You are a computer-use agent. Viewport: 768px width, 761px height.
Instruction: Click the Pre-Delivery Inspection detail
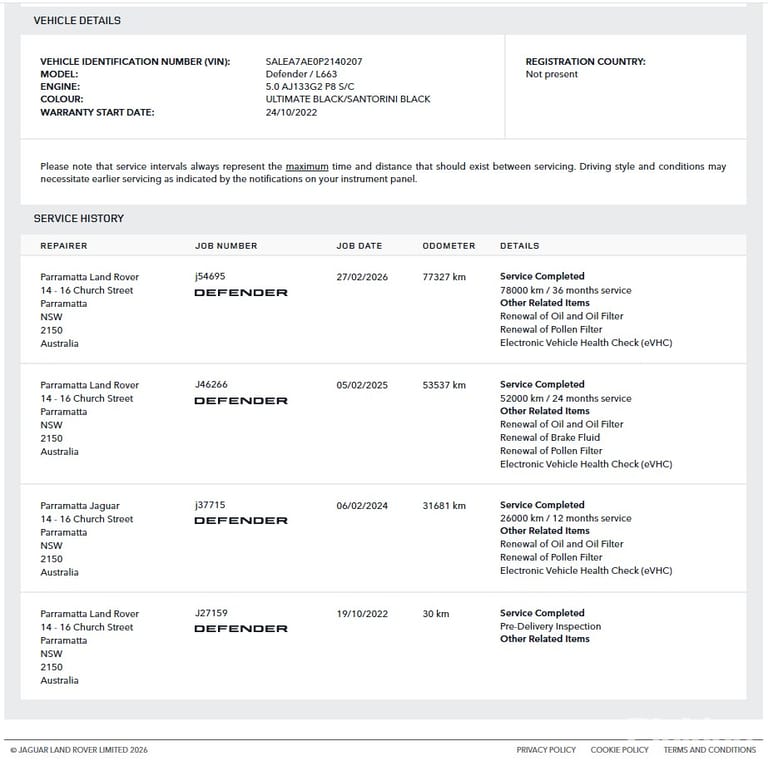tap(551, 626)
